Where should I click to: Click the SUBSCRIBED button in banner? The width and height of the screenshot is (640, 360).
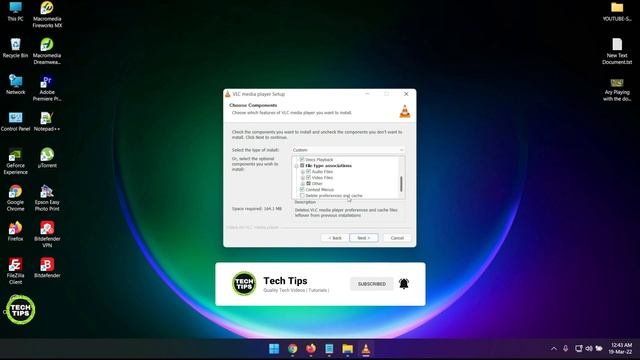(x=372, y=284)
